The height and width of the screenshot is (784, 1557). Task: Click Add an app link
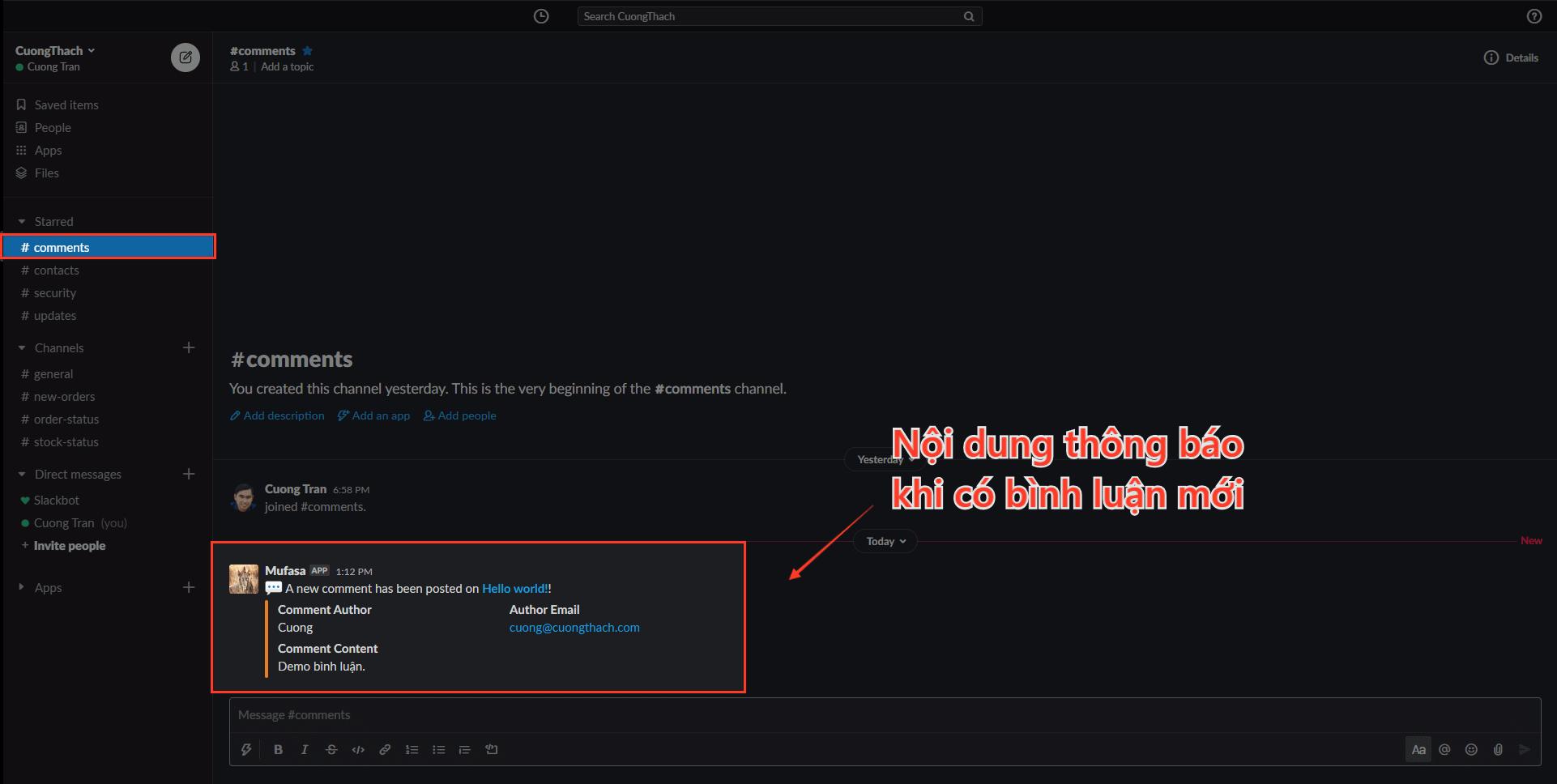coord(374,415)
